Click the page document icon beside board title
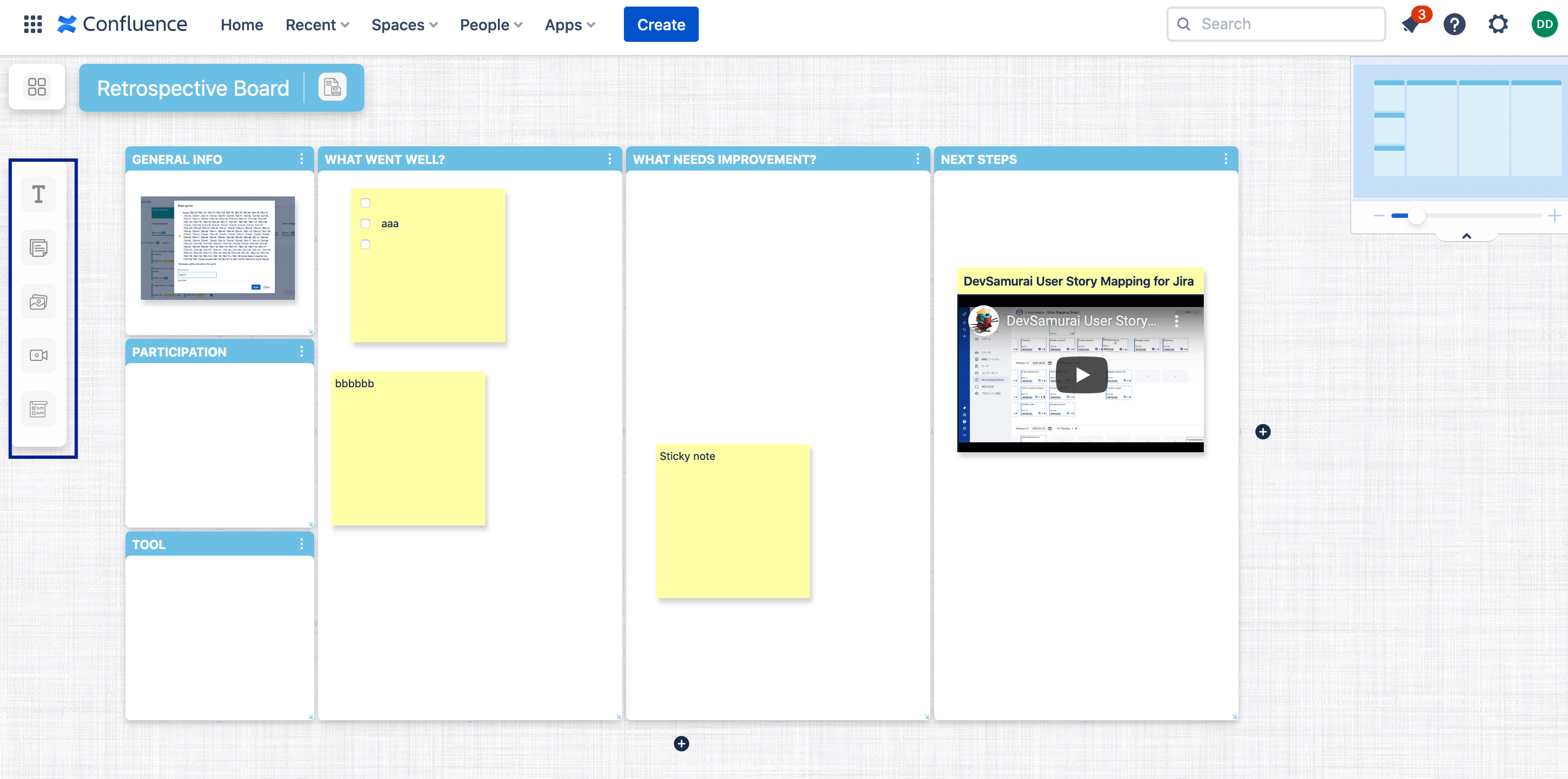The image size is (1568, 779). (332, 87)
